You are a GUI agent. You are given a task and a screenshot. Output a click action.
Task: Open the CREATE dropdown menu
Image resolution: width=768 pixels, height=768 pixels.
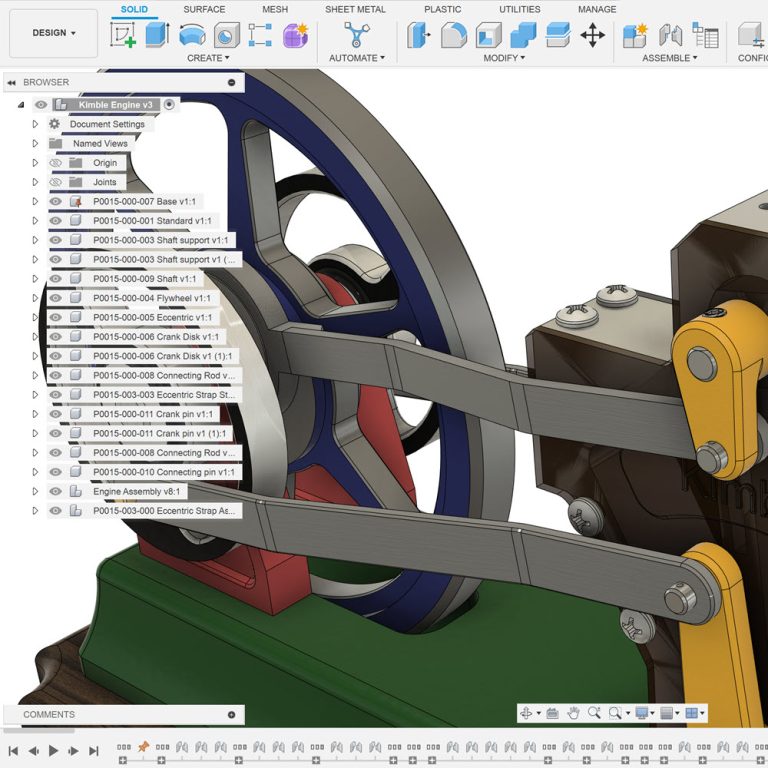(208, 58)
